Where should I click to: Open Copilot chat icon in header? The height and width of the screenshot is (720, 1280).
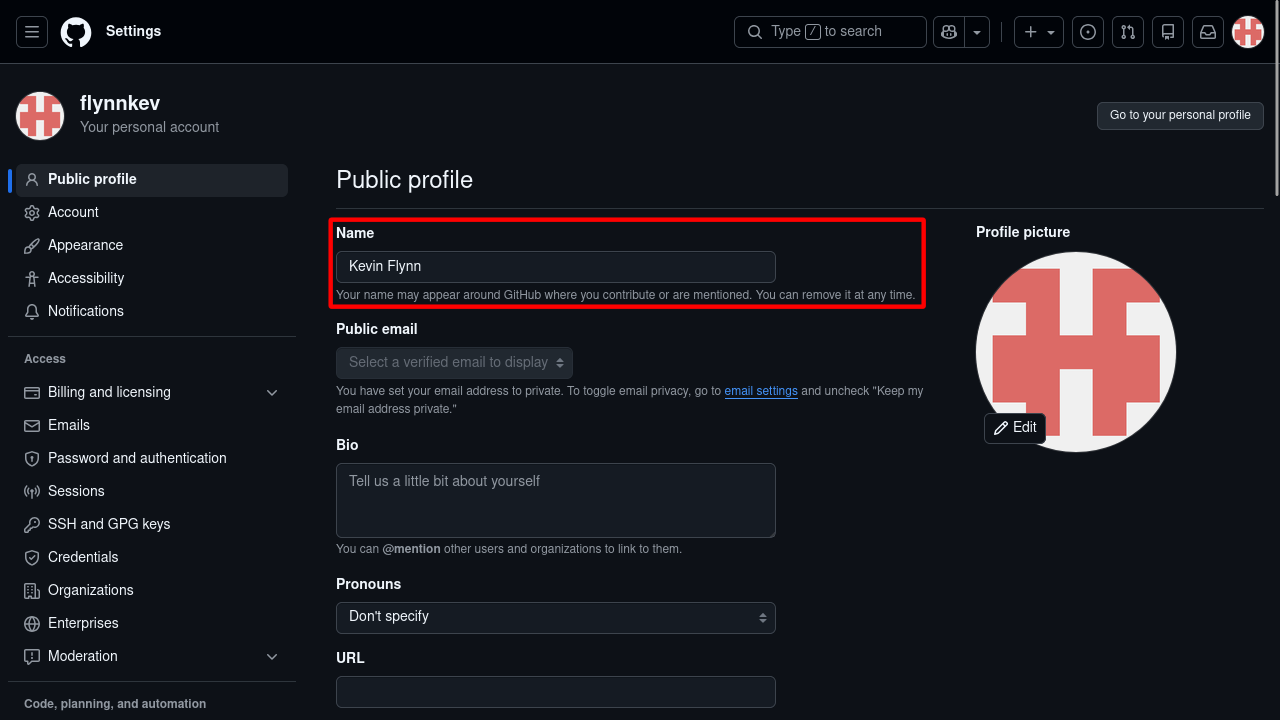pos(948,32)
